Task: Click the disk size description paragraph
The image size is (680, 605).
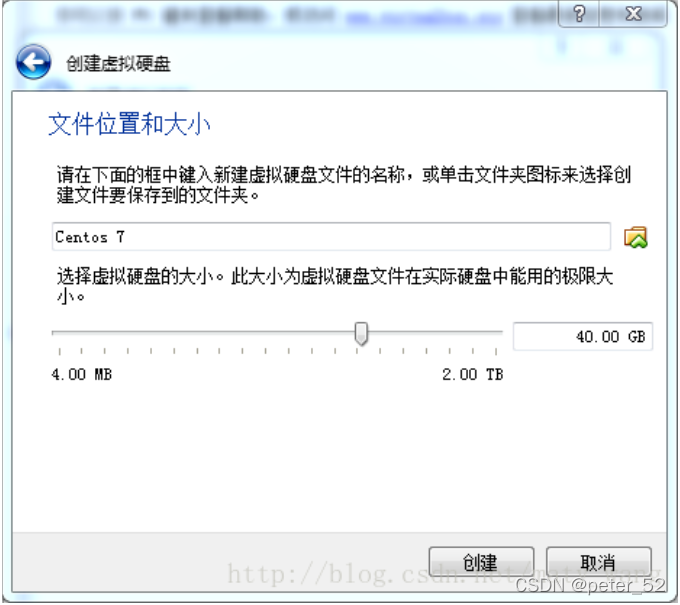Action: tap(335, 286)
